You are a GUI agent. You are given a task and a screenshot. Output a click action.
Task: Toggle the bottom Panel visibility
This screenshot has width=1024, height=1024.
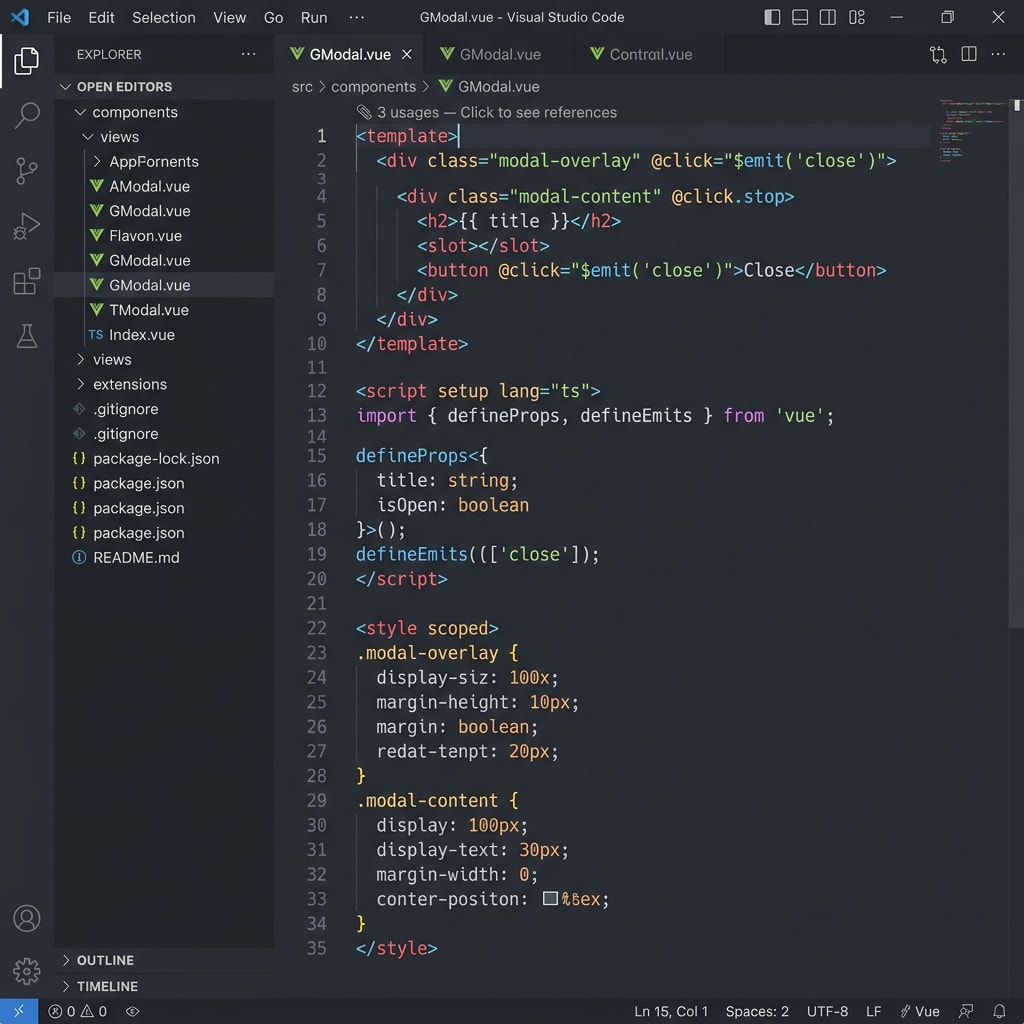pyautogui.click(x=800, y=17)
